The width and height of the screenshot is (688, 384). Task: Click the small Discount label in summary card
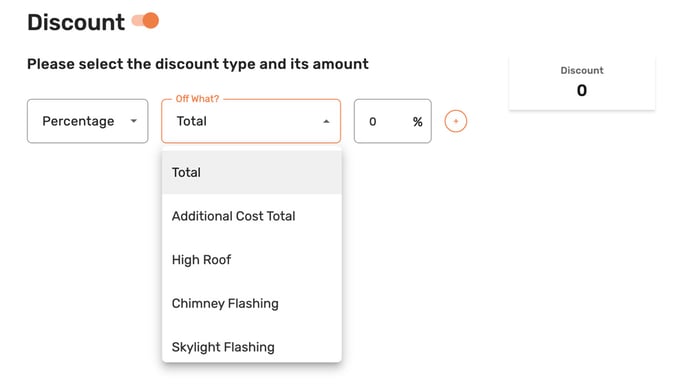pyautogui.click(x=582, y=70)
